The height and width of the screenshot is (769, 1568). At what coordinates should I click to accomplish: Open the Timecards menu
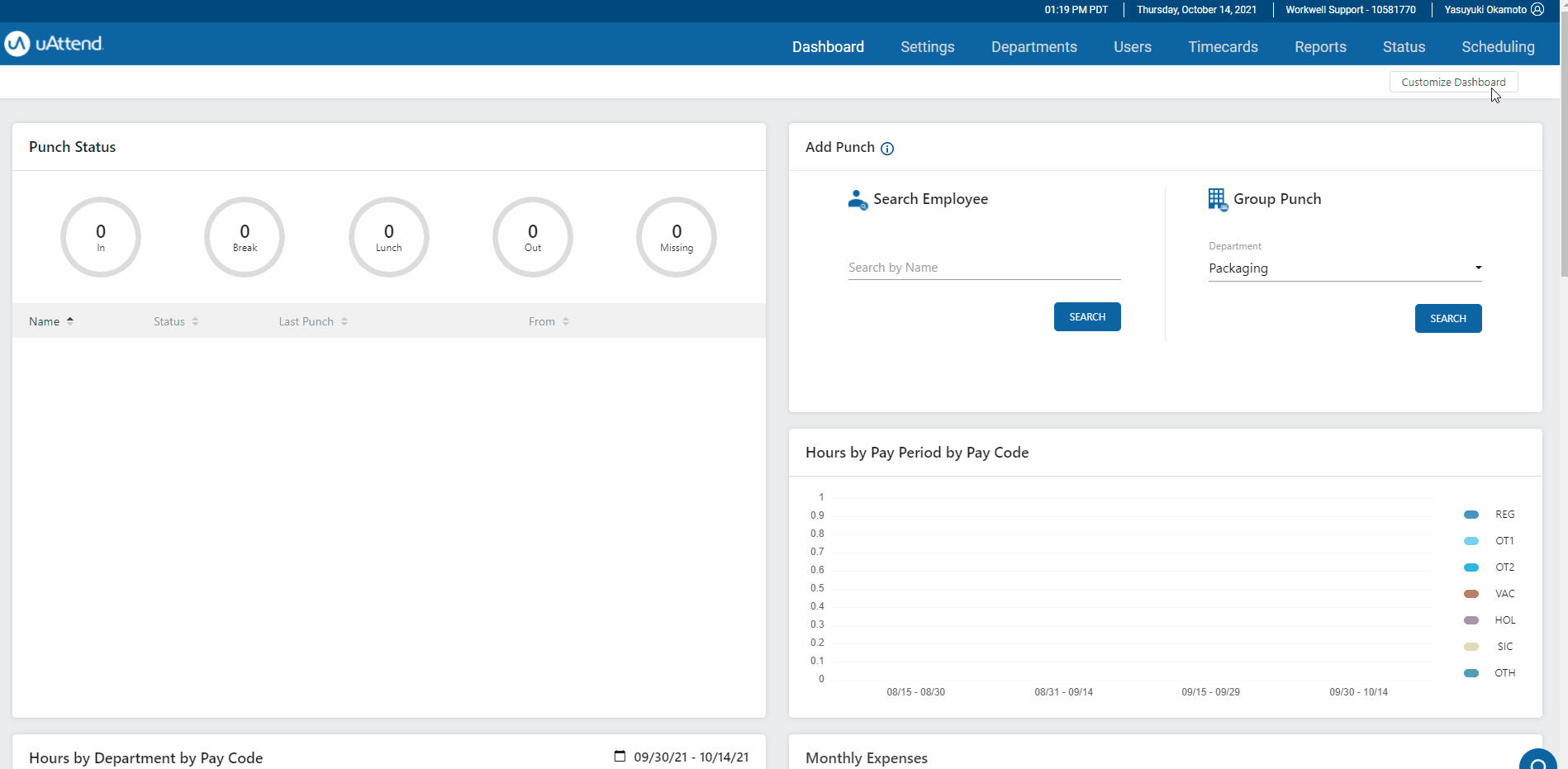click(x=1223, y=47)
